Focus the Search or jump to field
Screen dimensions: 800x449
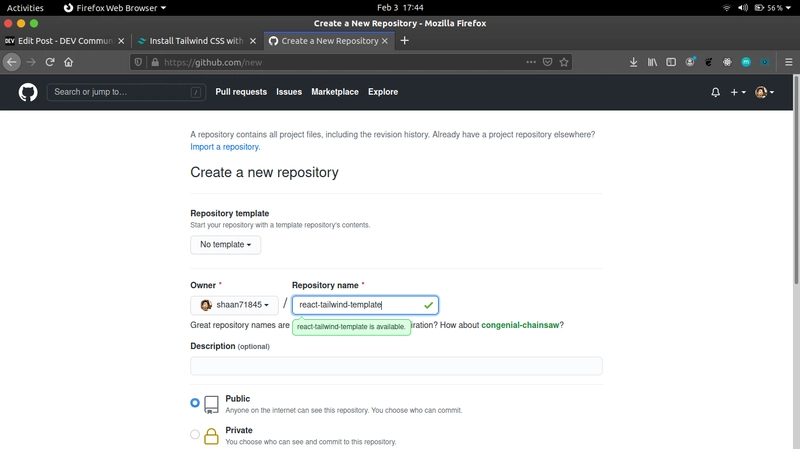[x=126, y=92]
